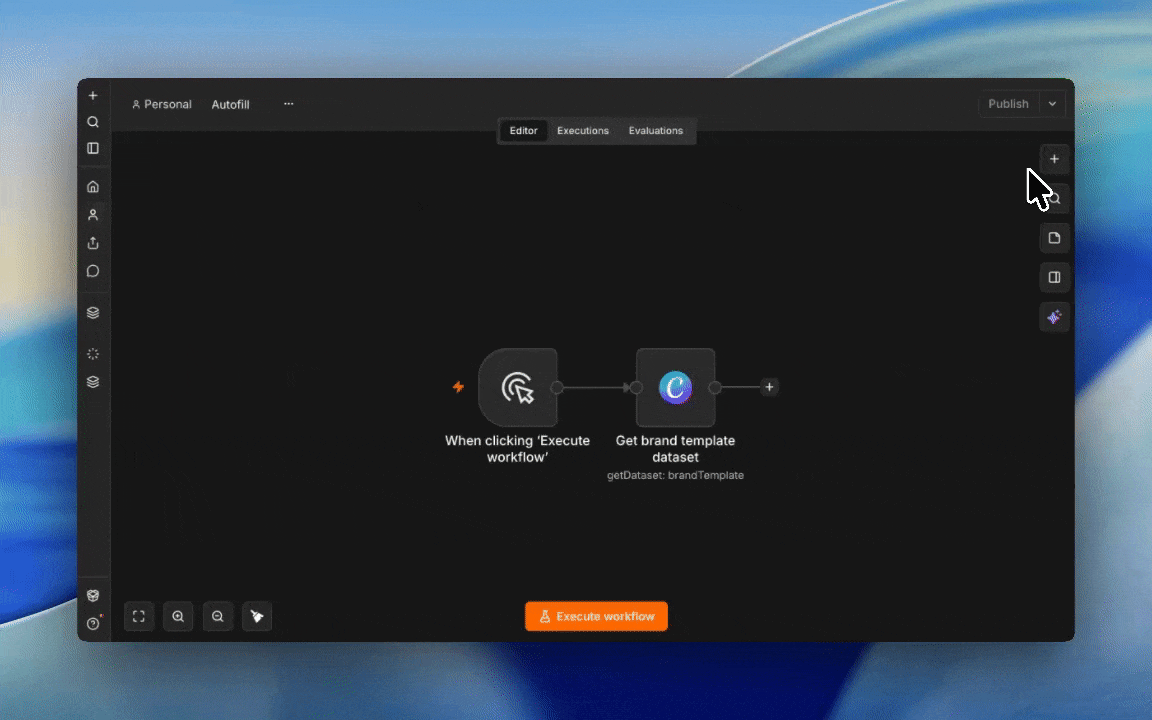Select the manual trigger cursor node

(x=518, y=387)
